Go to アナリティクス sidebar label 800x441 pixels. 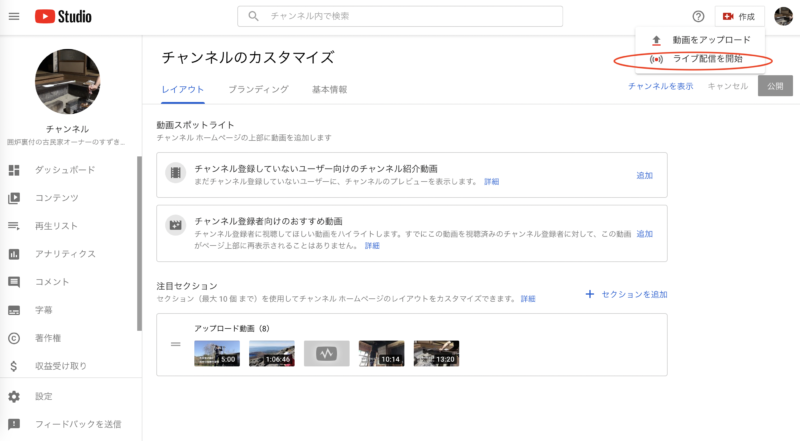point(65,254)
